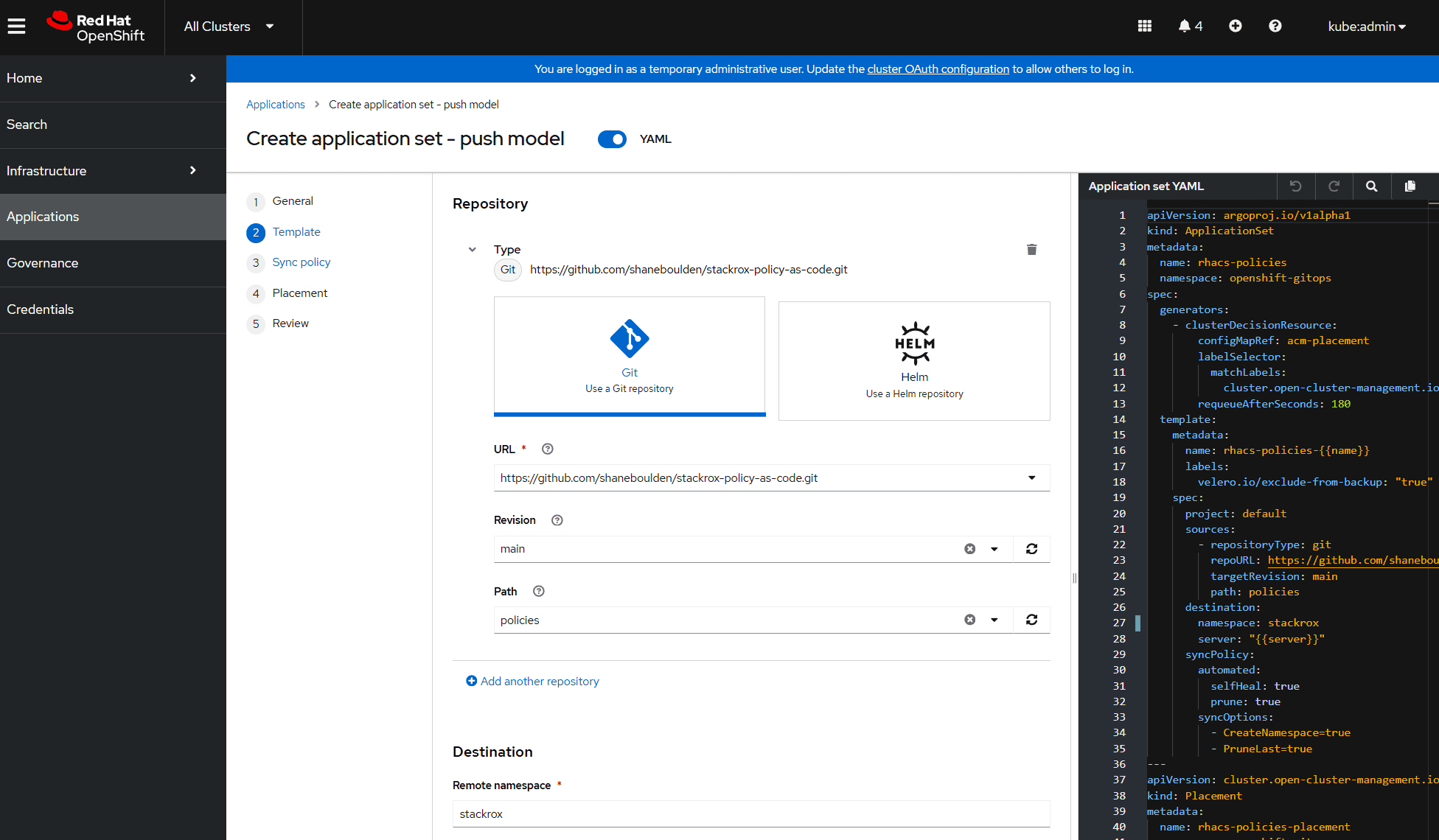The image size is (1439, 840).
Task: Click the plus import icon in header
Action: [1236, 27]
